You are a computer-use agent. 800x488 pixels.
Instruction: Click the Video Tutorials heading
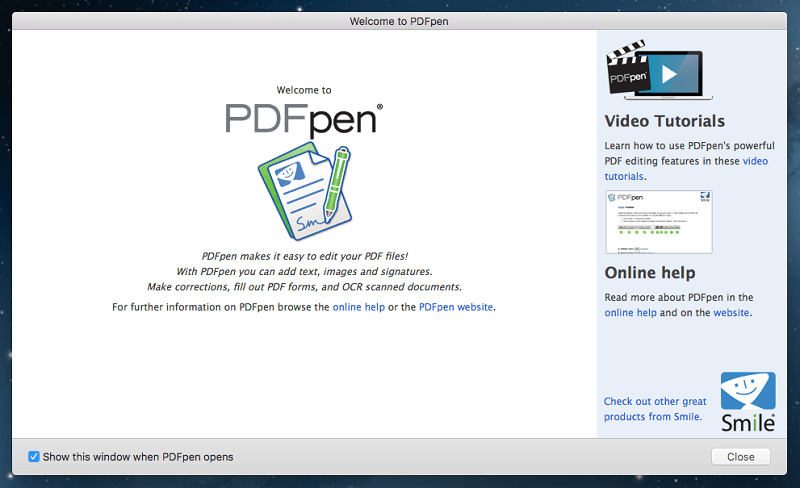coord(665,121)
